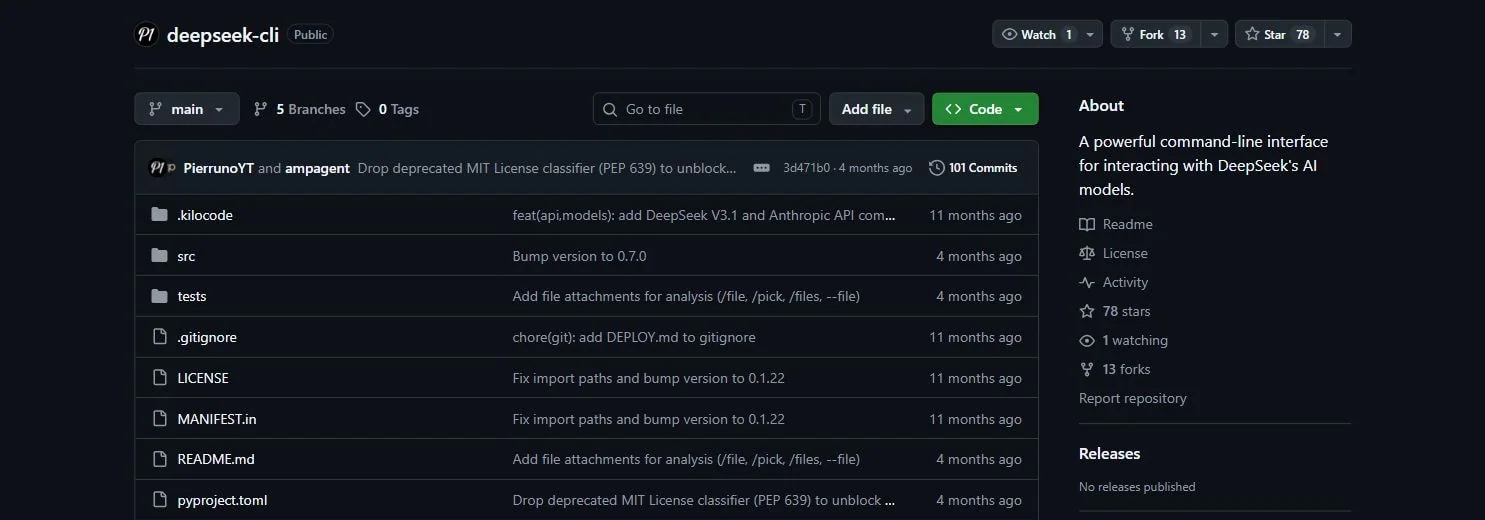Expand the Watch notifications dropdown arrow
The height and width of the screenshot is (520, 1485).
coord(1090,34)
